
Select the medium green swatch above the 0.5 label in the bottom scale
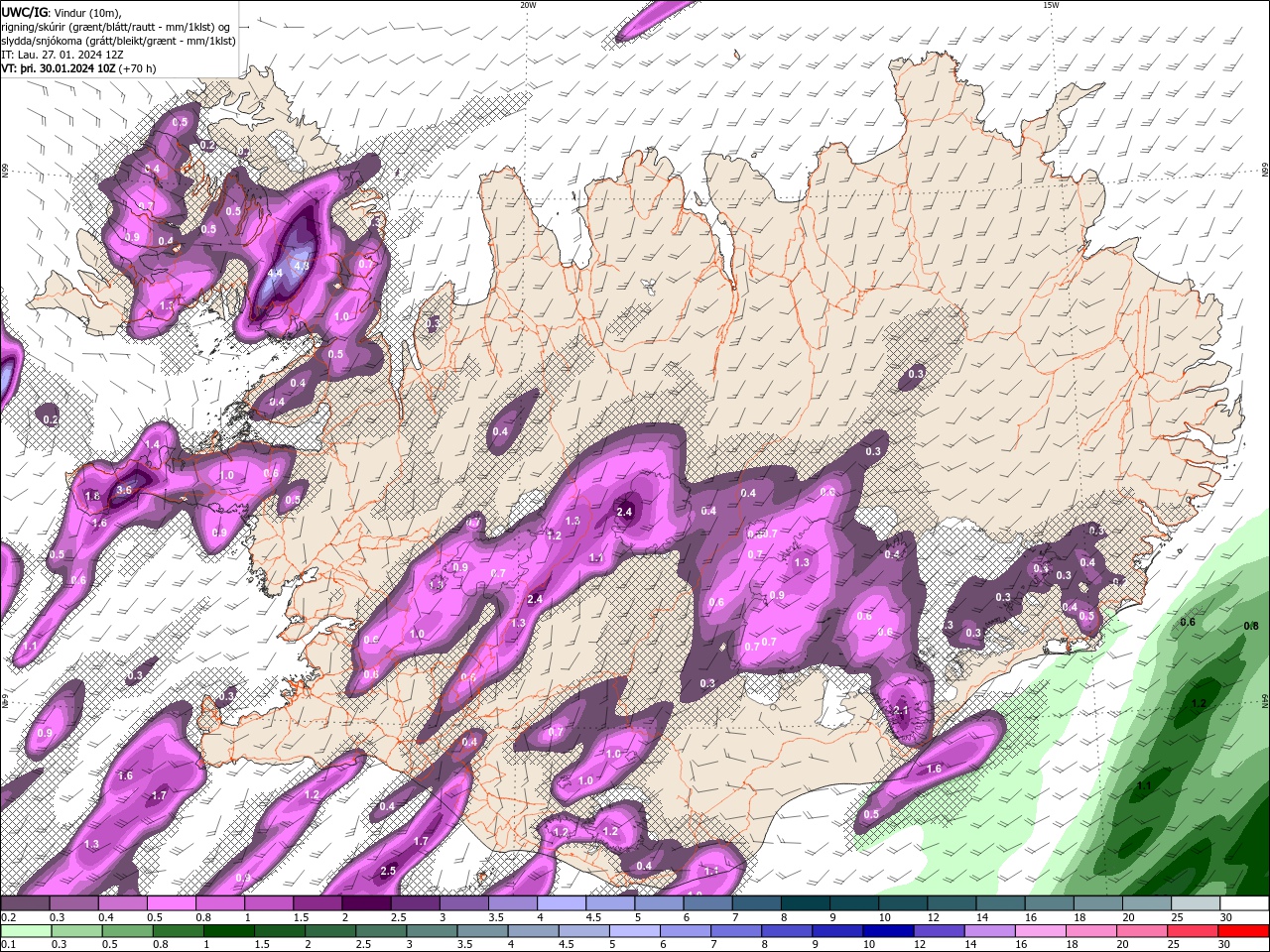[x=127, y=931]
